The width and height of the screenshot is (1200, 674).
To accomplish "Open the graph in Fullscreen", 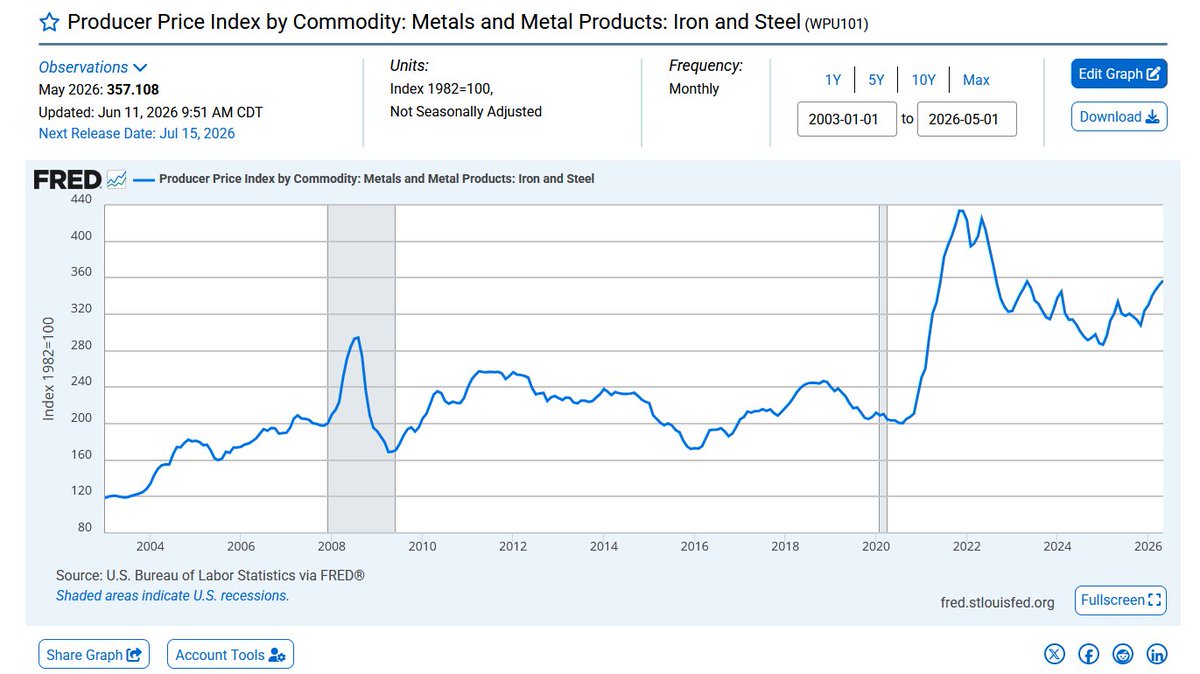I will click(x=1121, y=600).
